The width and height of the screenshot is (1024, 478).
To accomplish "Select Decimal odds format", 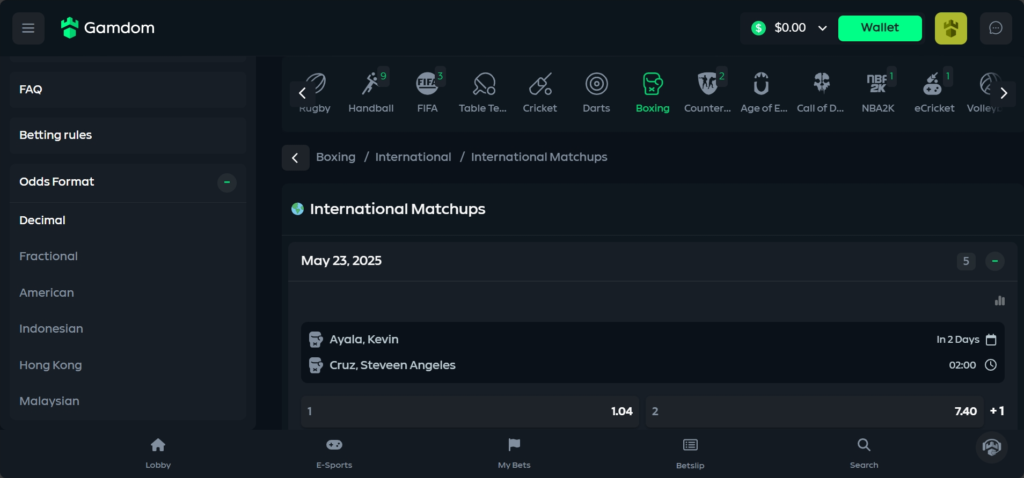I will [x=42, y=221].
